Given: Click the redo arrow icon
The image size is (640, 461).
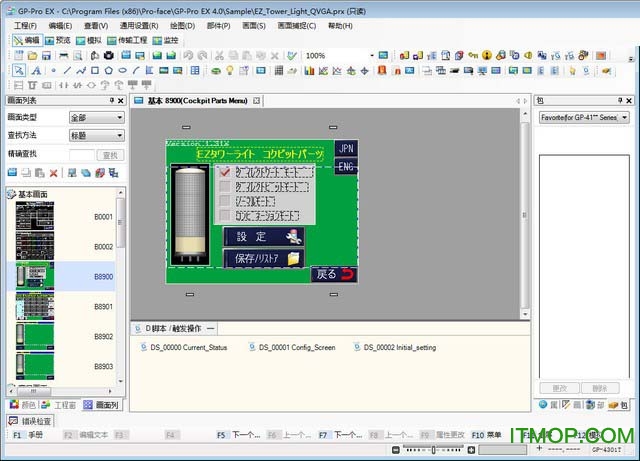Looking at the screenshot, I should (x=202, y=55).
